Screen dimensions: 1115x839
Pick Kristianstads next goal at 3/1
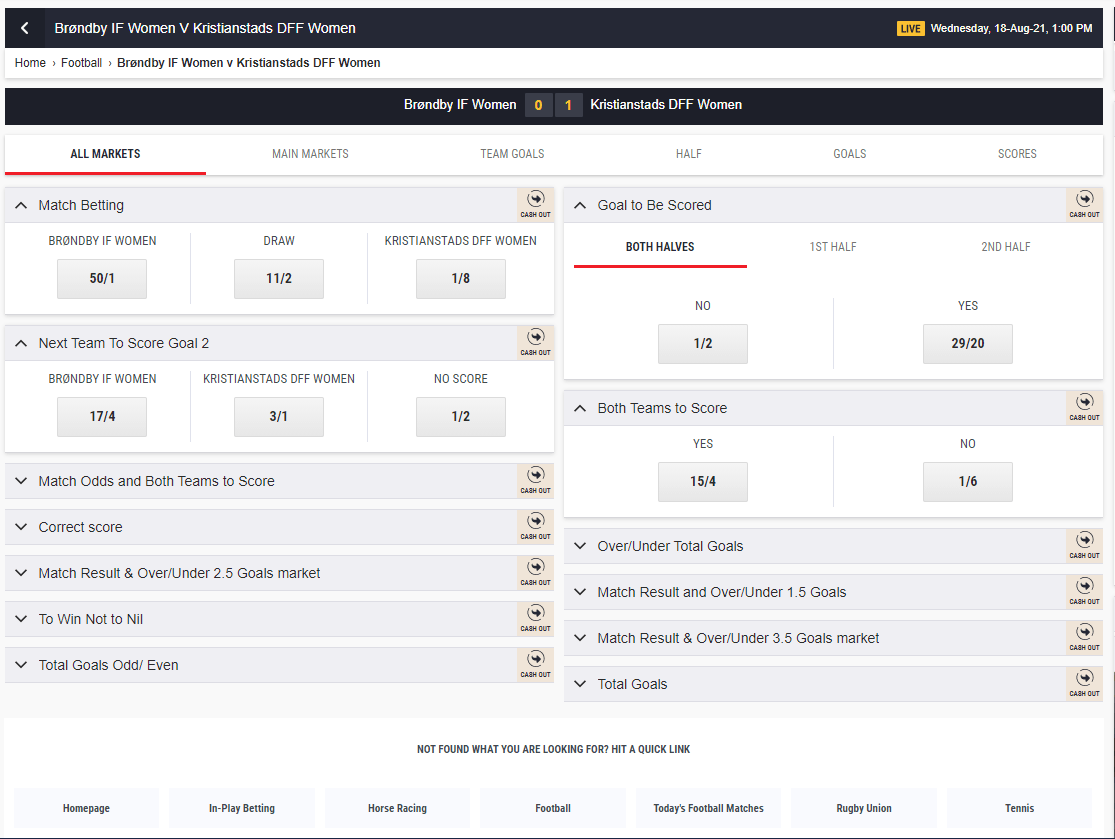click(x=279, y=417)
